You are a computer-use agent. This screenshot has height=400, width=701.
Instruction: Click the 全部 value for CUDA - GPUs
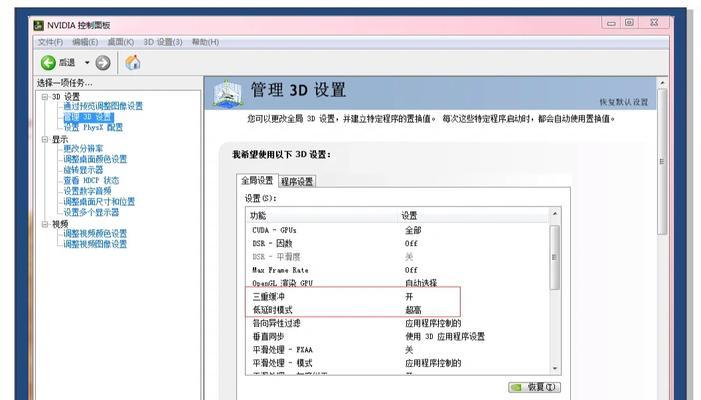pyautogui.click(x=413, y=230)
